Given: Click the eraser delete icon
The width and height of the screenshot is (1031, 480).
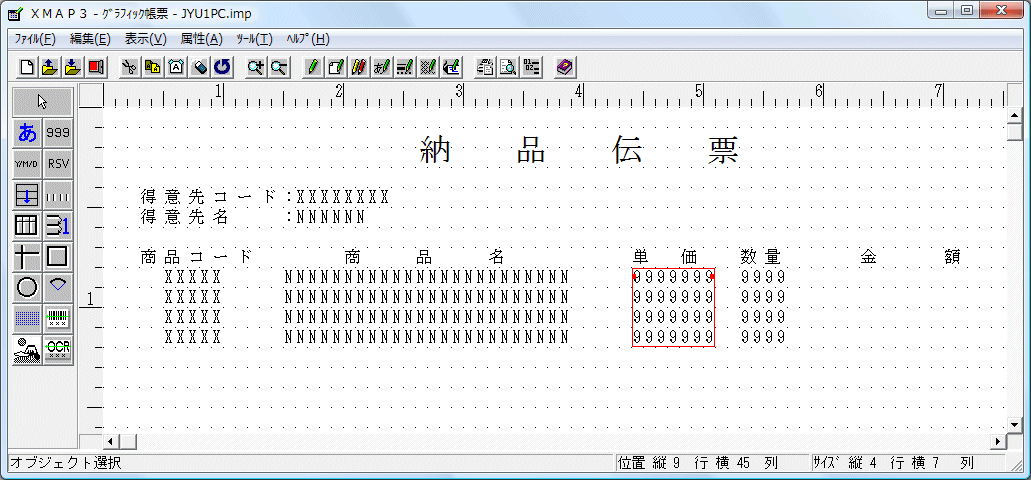Looking at the screenshot, I should point(200,66).
